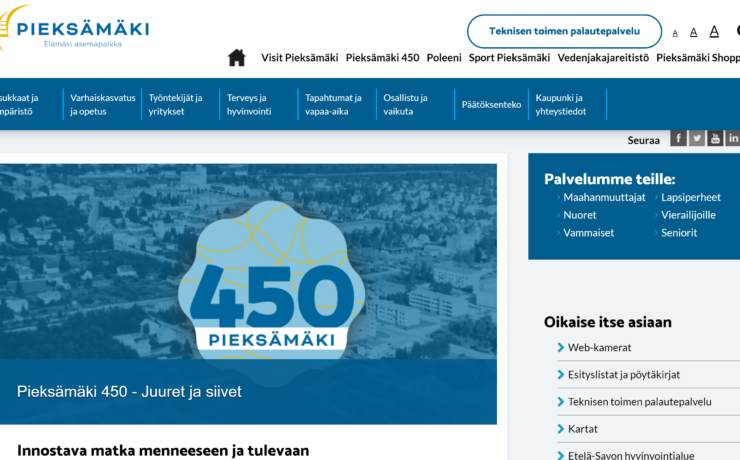The image size is (740, 460).
Task: Open the Visit Pieksämäki link
Action: pos(300,58)
